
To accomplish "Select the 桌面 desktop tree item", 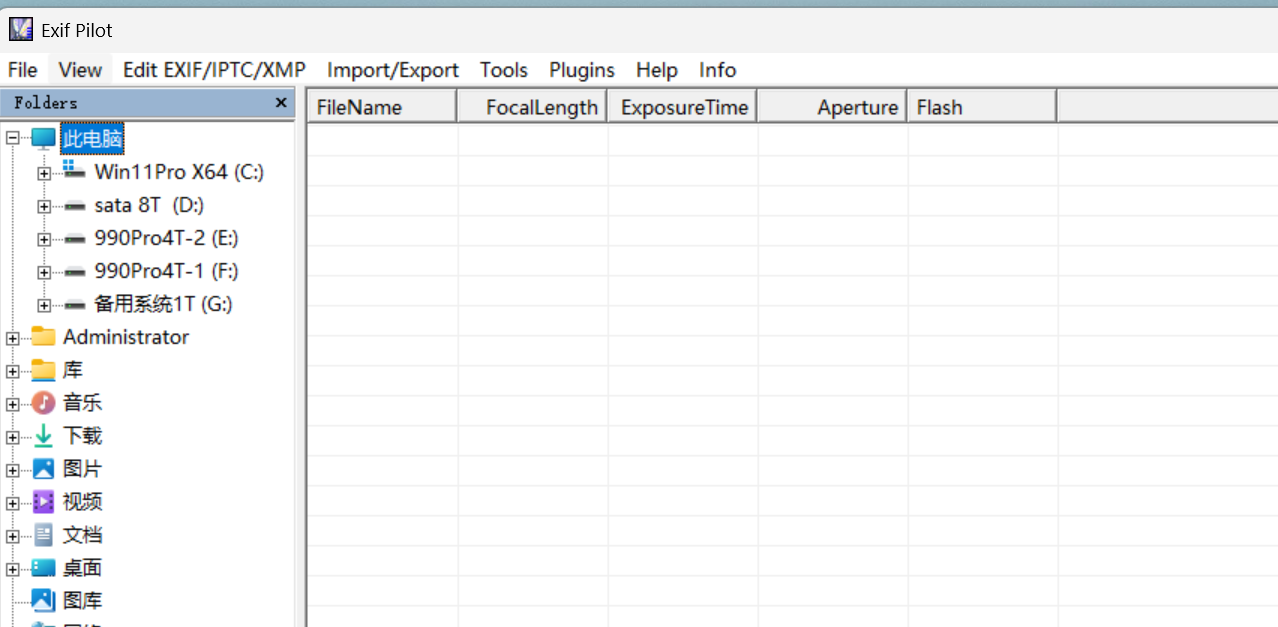I will 82,567.
